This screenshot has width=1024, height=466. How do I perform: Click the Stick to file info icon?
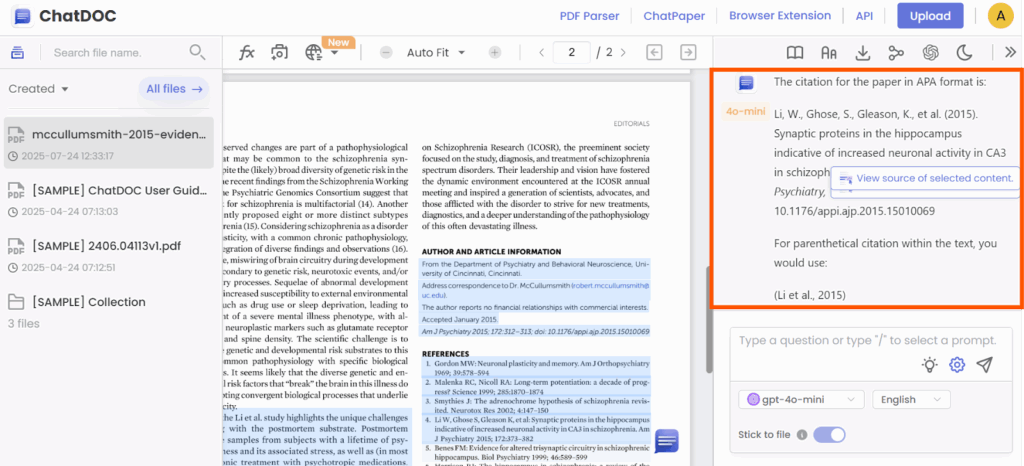point(802,435)
